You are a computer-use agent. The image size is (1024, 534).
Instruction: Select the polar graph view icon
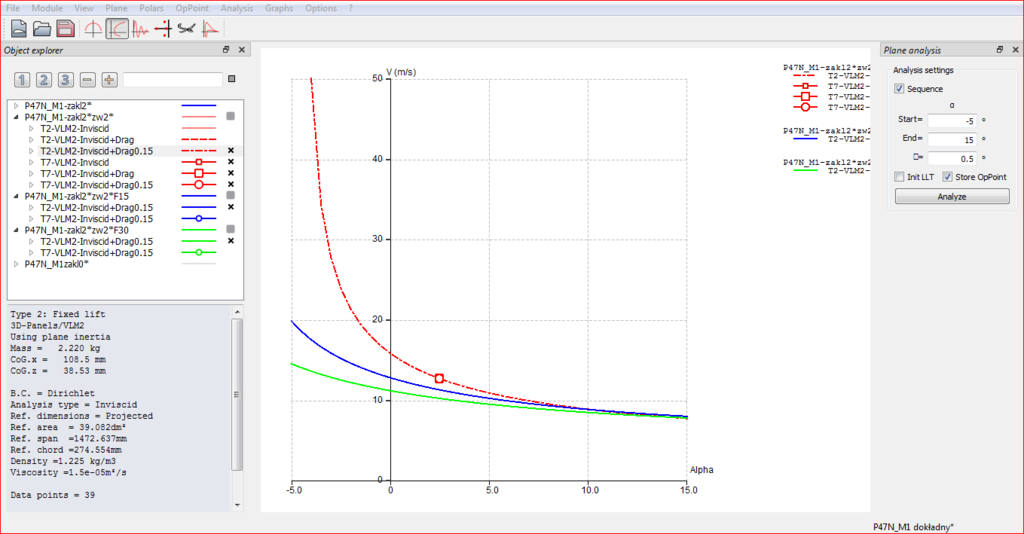(x=117, y=29)
